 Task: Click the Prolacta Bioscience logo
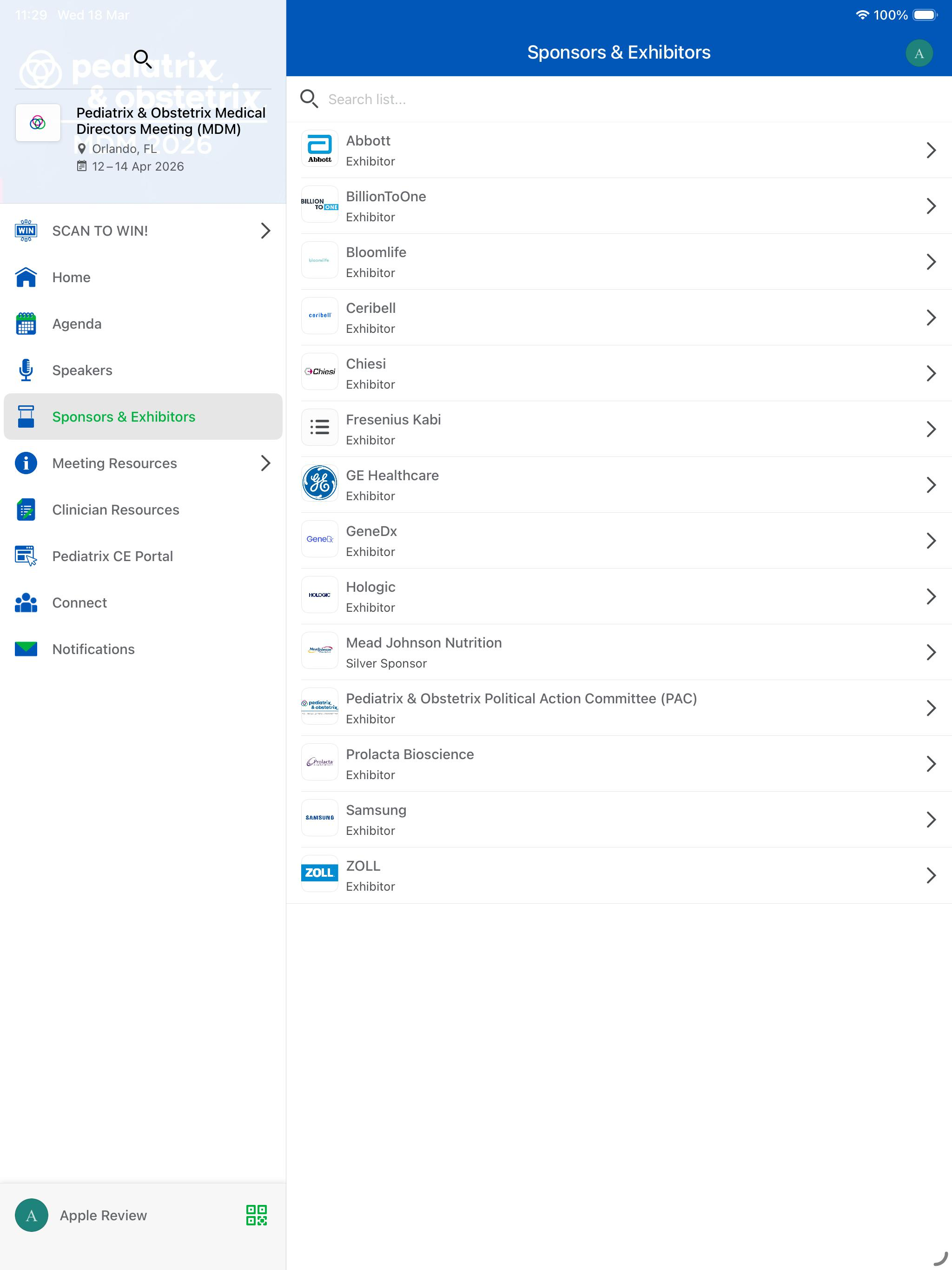tap(320, 762)
